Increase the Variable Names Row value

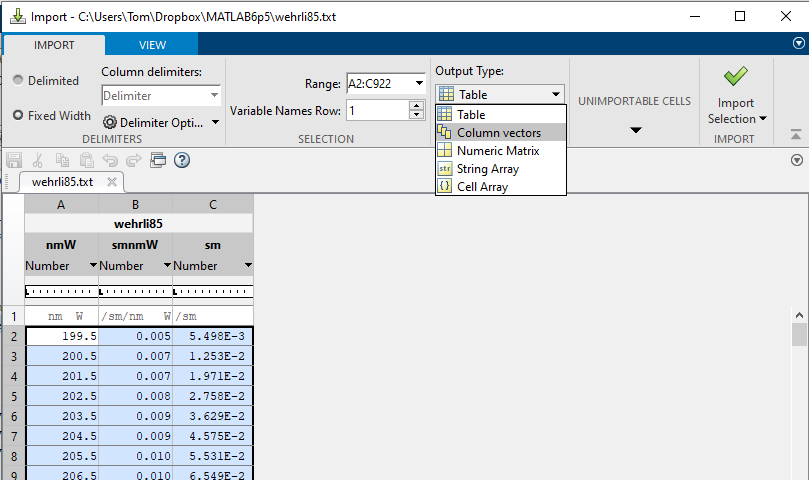tap(416, 106)
